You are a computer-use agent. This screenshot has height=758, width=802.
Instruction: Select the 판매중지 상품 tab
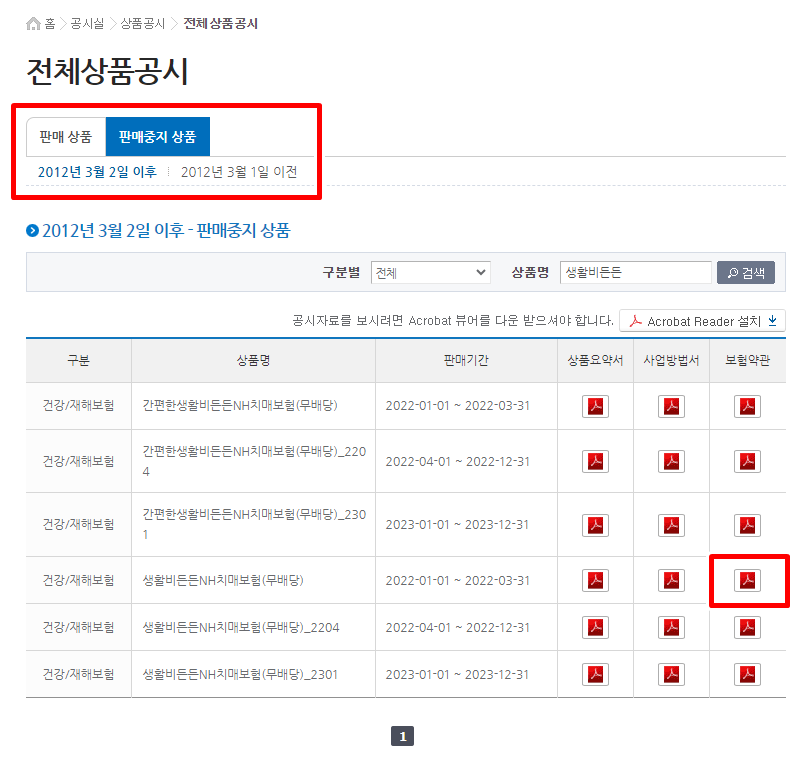tap(158, 137)
